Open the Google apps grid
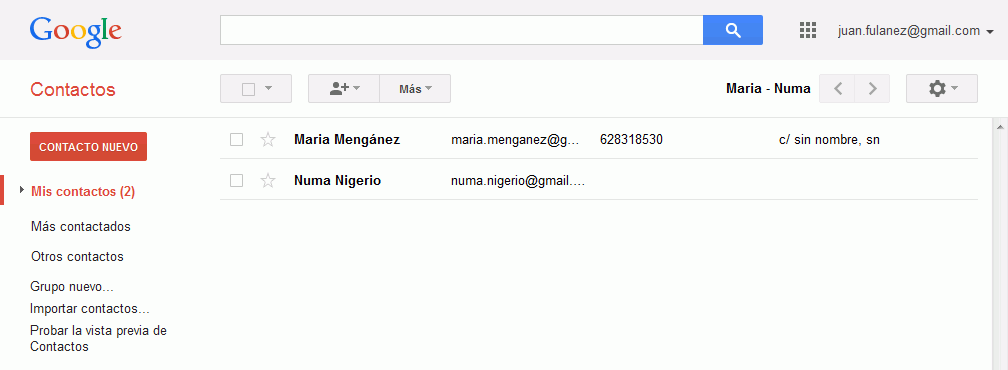The image size is (1008, 370). point(807,30)
